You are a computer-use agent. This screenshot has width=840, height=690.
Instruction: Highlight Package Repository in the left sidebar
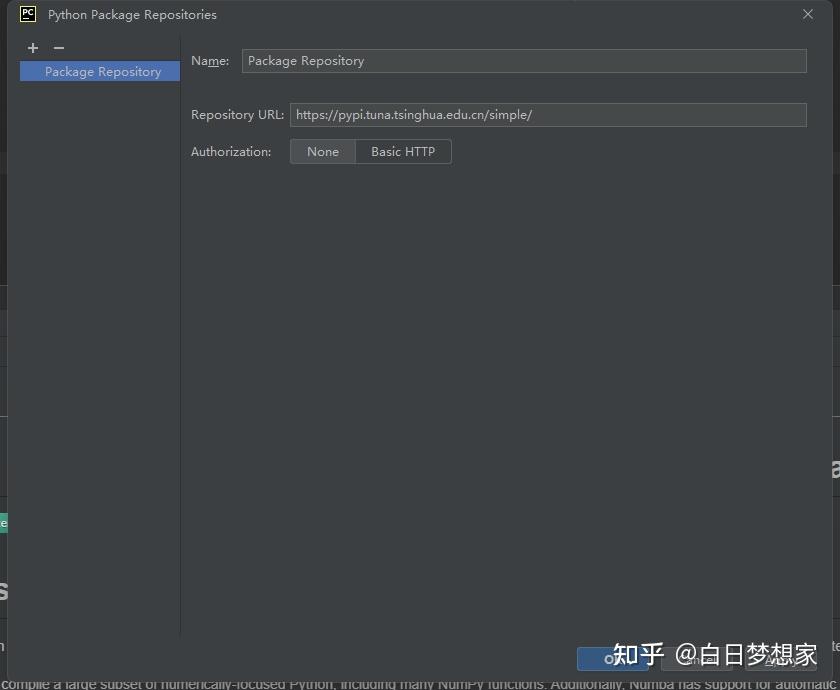coord(102,71)
